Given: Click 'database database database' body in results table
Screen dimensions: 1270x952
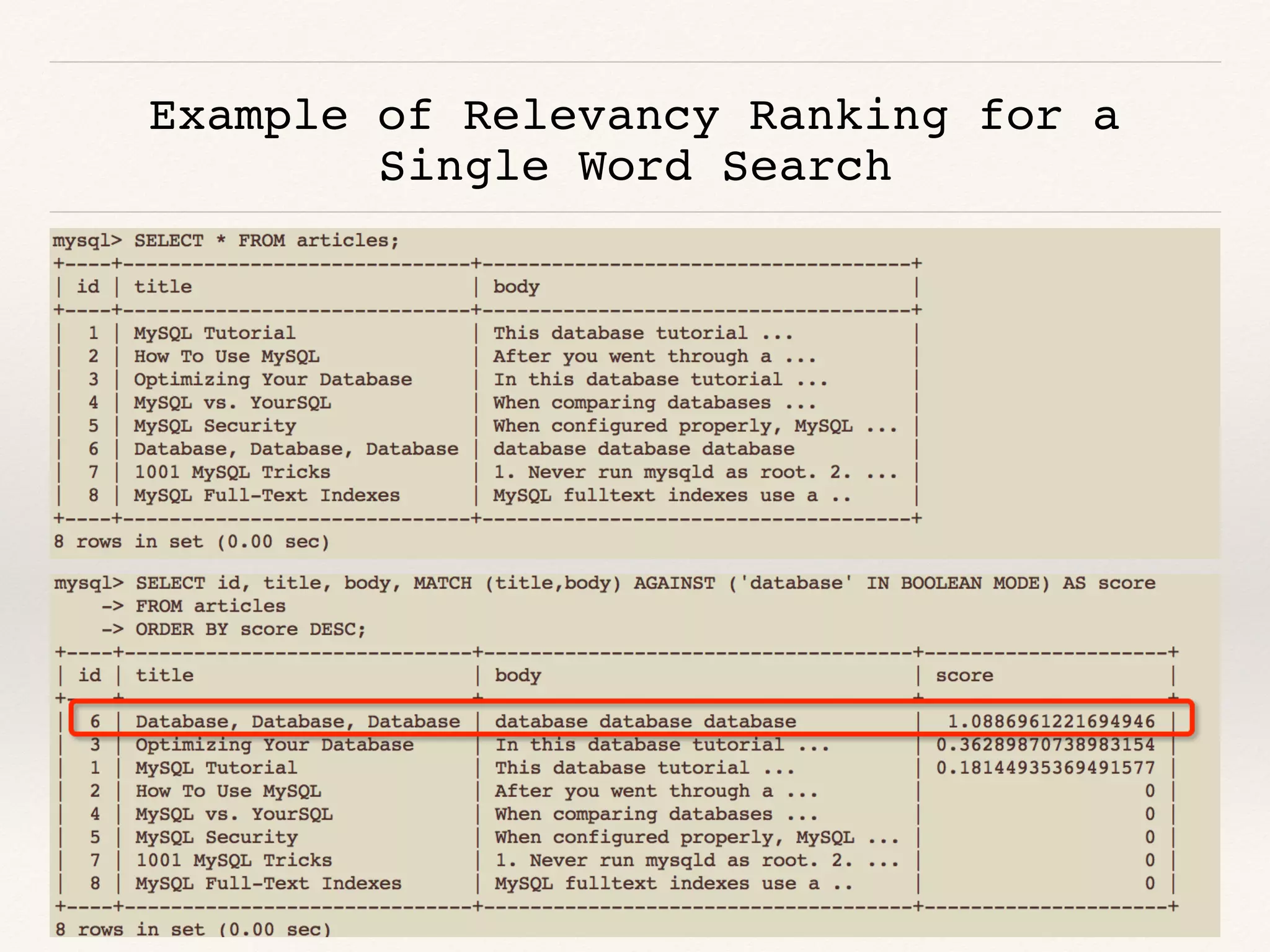Looking at the screenshot, I should (x=646, y=721).
